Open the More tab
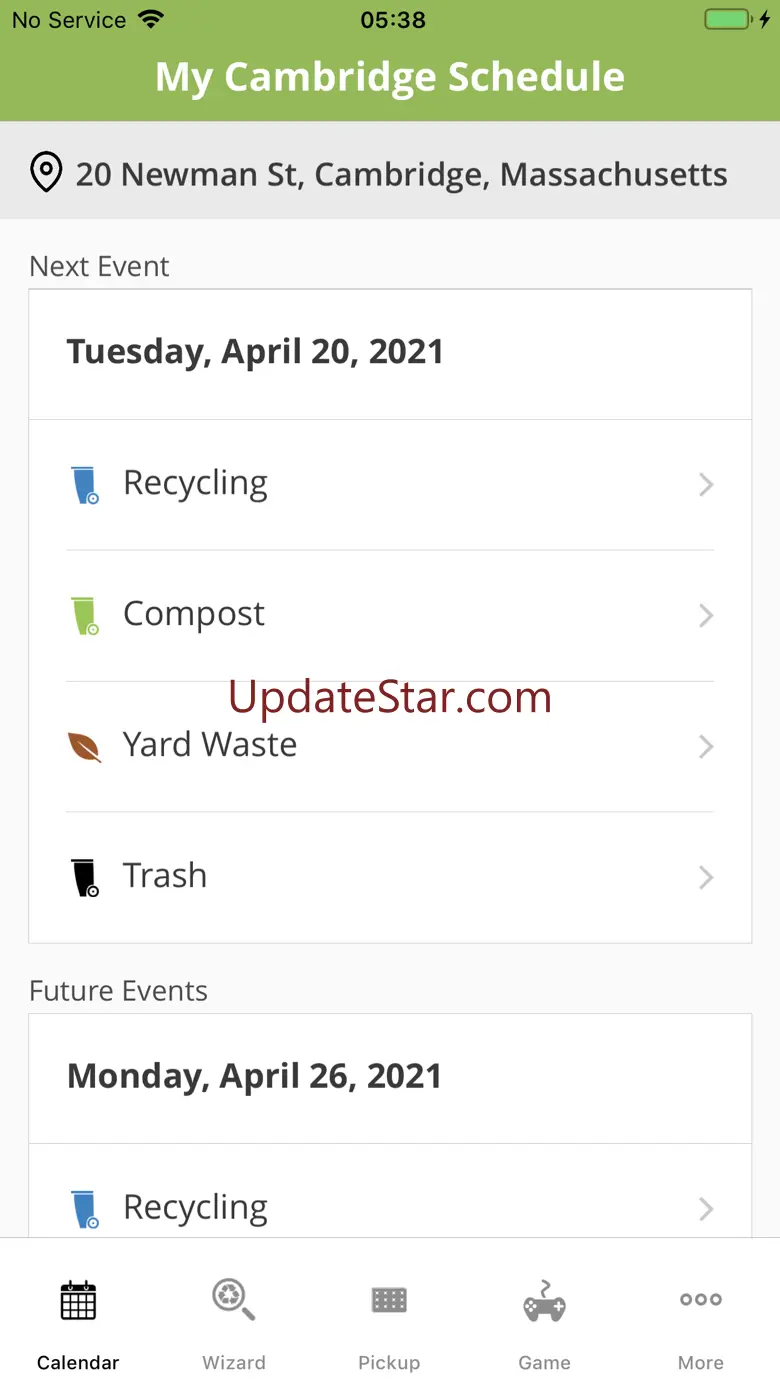780x1387 pixels. [x=700, y=1322]
